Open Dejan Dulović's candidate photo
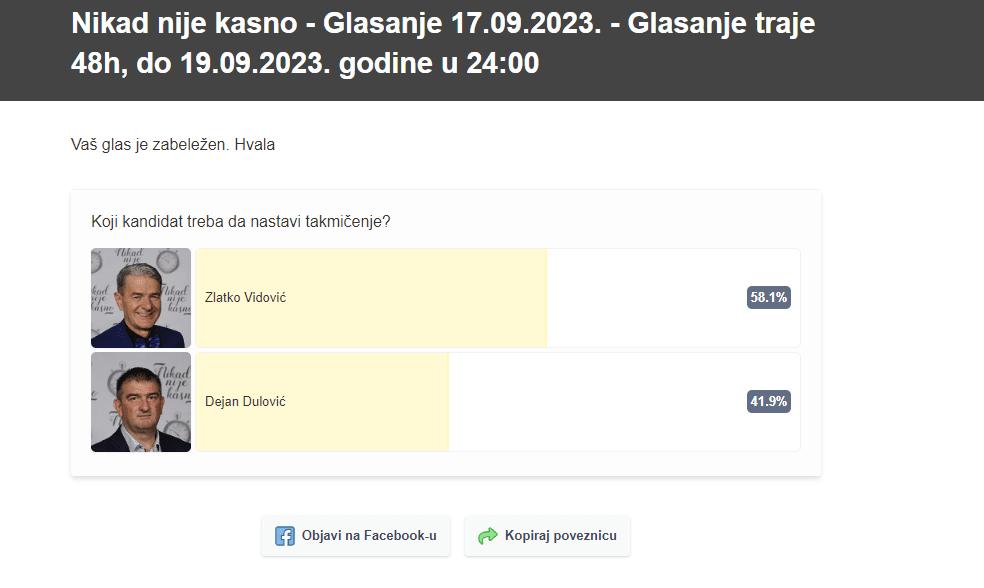Screen dimensions: 984x588 141,402
